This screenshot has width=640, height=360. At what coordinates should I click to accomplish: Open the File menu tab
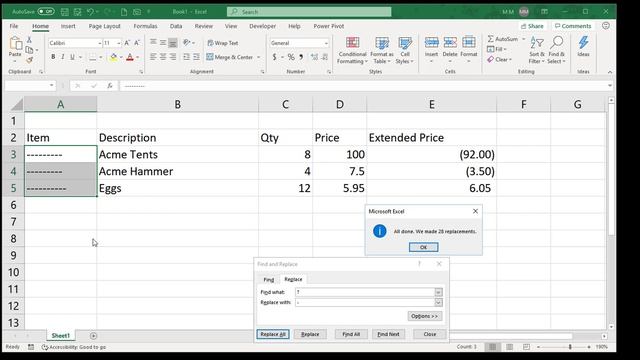(x=14, y=26)
